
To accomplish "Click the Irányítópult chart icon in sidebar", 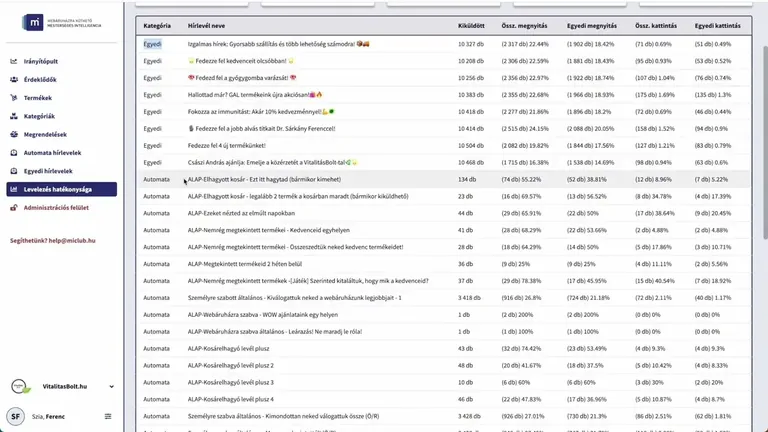I will 14,61.
